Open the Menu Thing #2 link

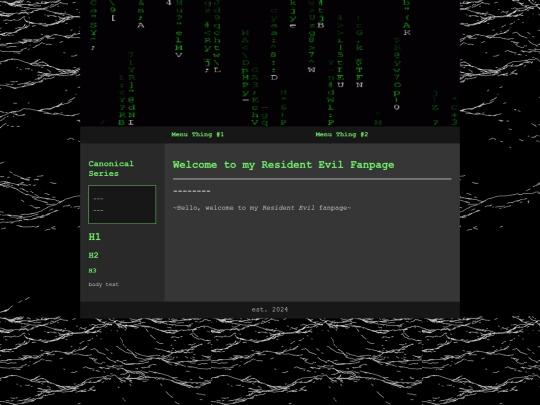click(x=342, y=134)
